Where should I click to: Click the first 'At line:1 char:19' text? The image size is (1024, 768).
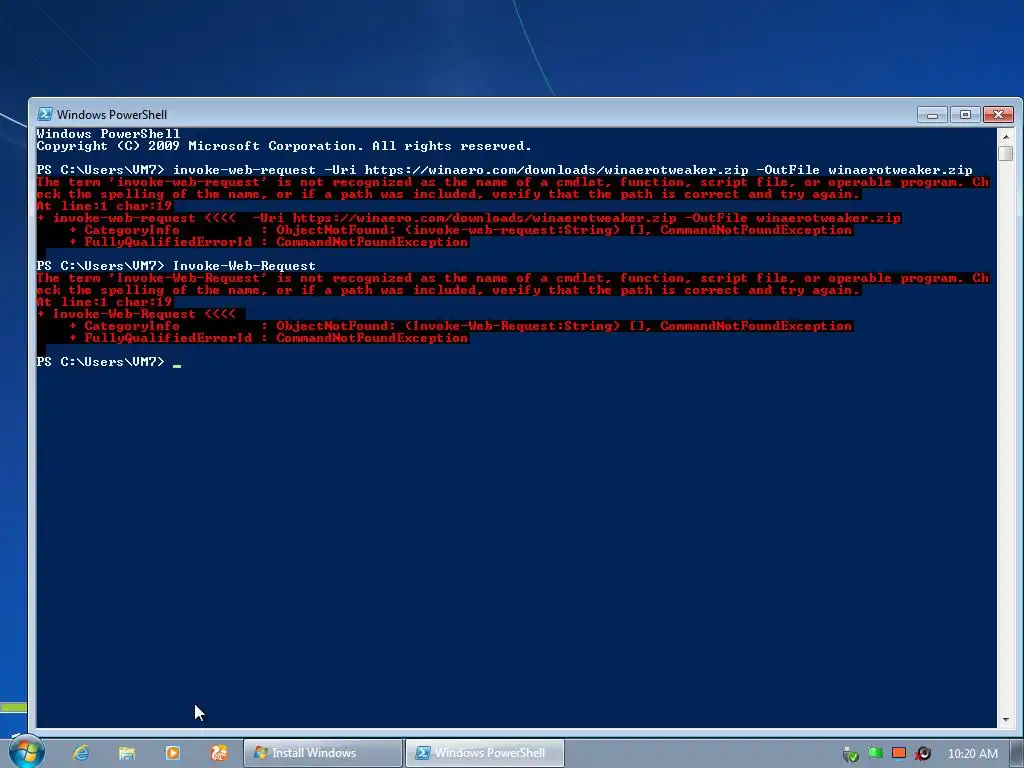tap(104, 206)
